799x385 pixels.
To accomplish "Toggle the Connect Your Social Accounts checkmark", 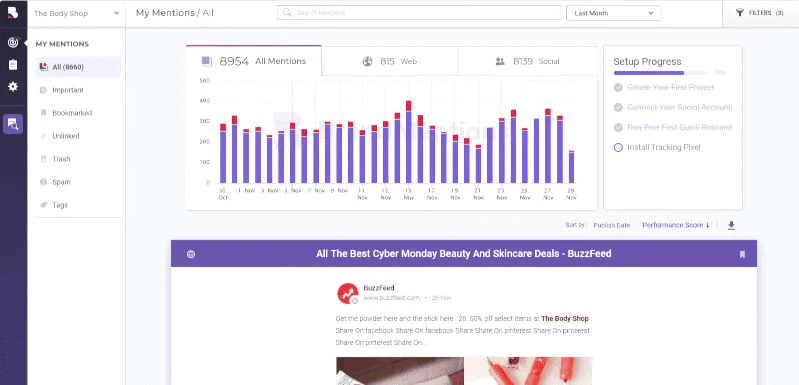I will click(x=618, y=107).
